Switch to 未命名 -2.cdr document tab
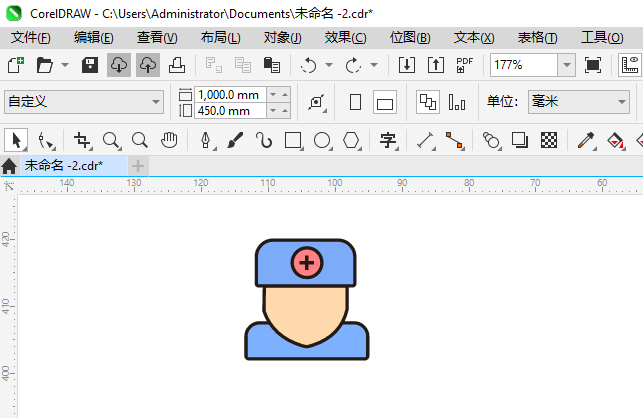 point(74,166)
